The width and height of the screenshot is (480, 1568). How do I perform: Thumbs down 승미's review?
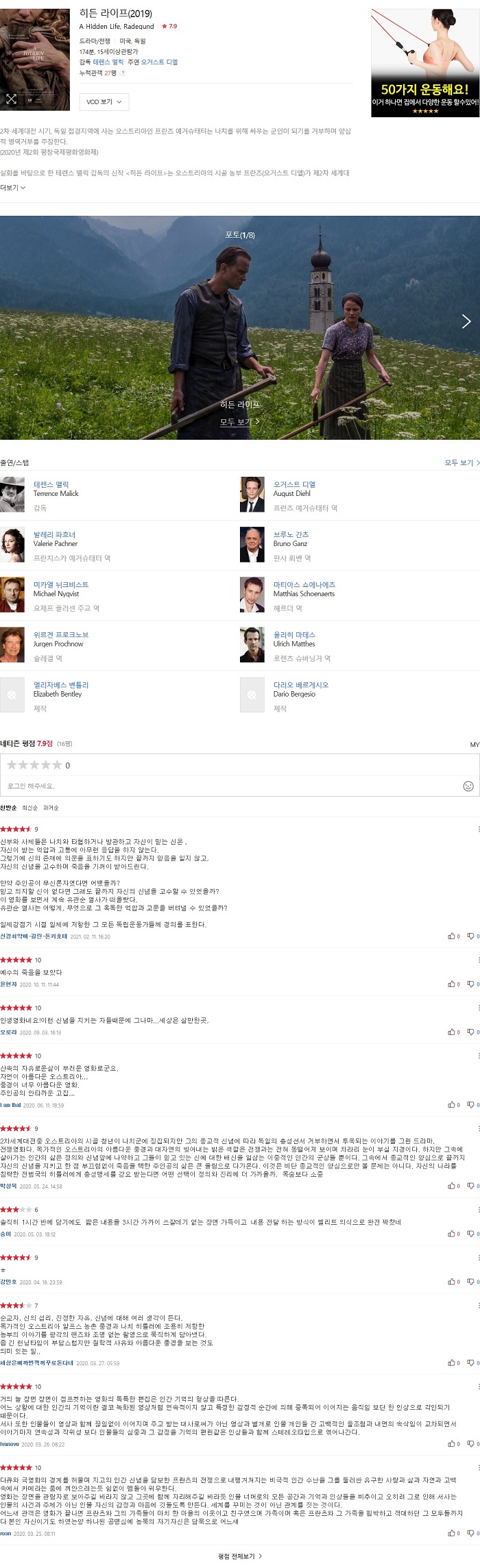(x=472, y=1233)
